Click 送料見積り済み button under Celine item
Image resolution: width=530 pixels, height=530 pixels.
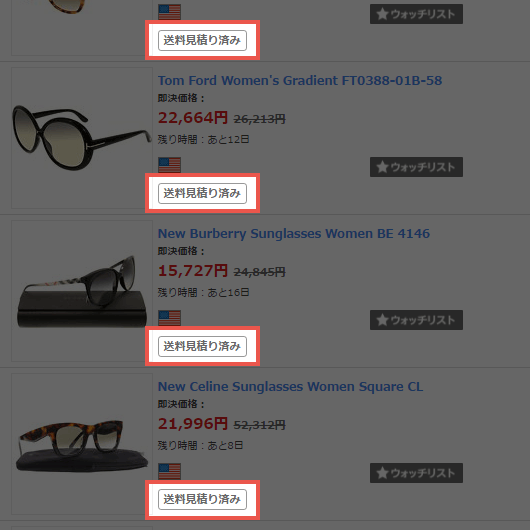(x=202, y=499)
